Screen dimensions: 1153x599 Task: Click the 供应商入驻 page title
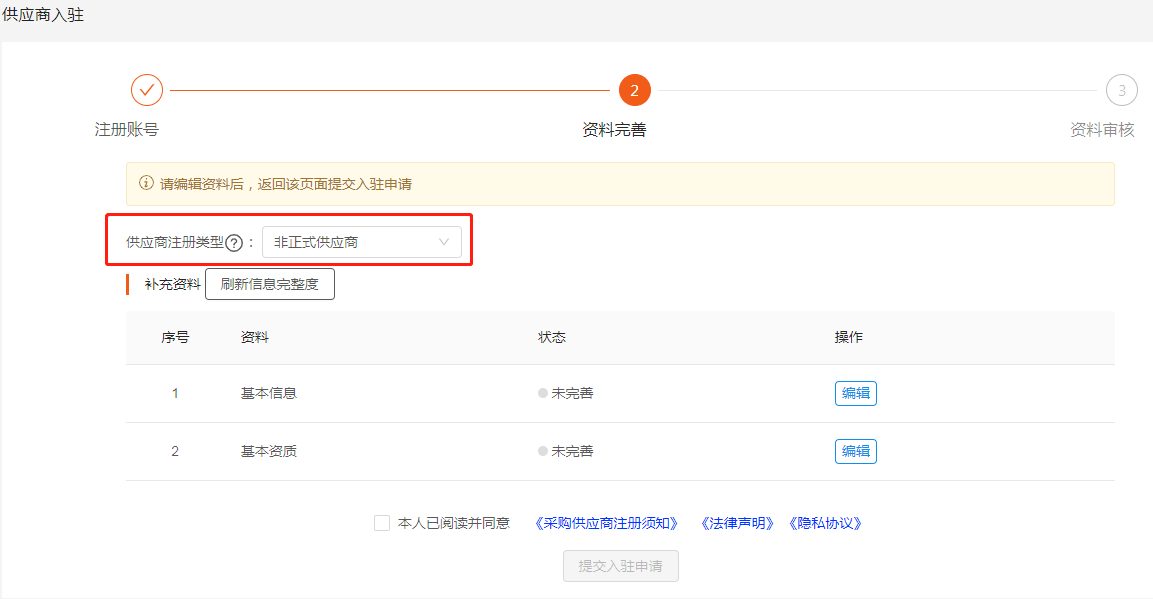click(x=43, y=15)
